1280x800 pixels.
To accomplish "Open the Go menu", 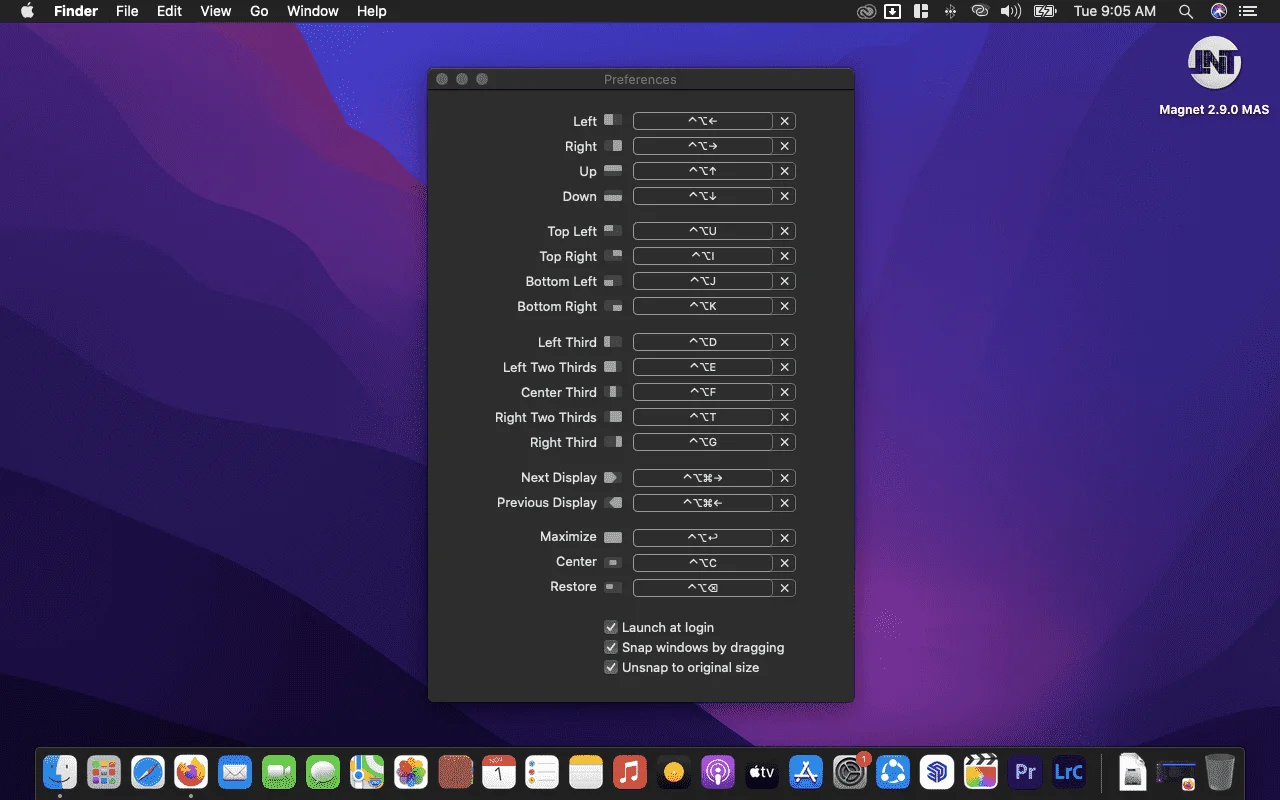I will click(x=259, y=11).
